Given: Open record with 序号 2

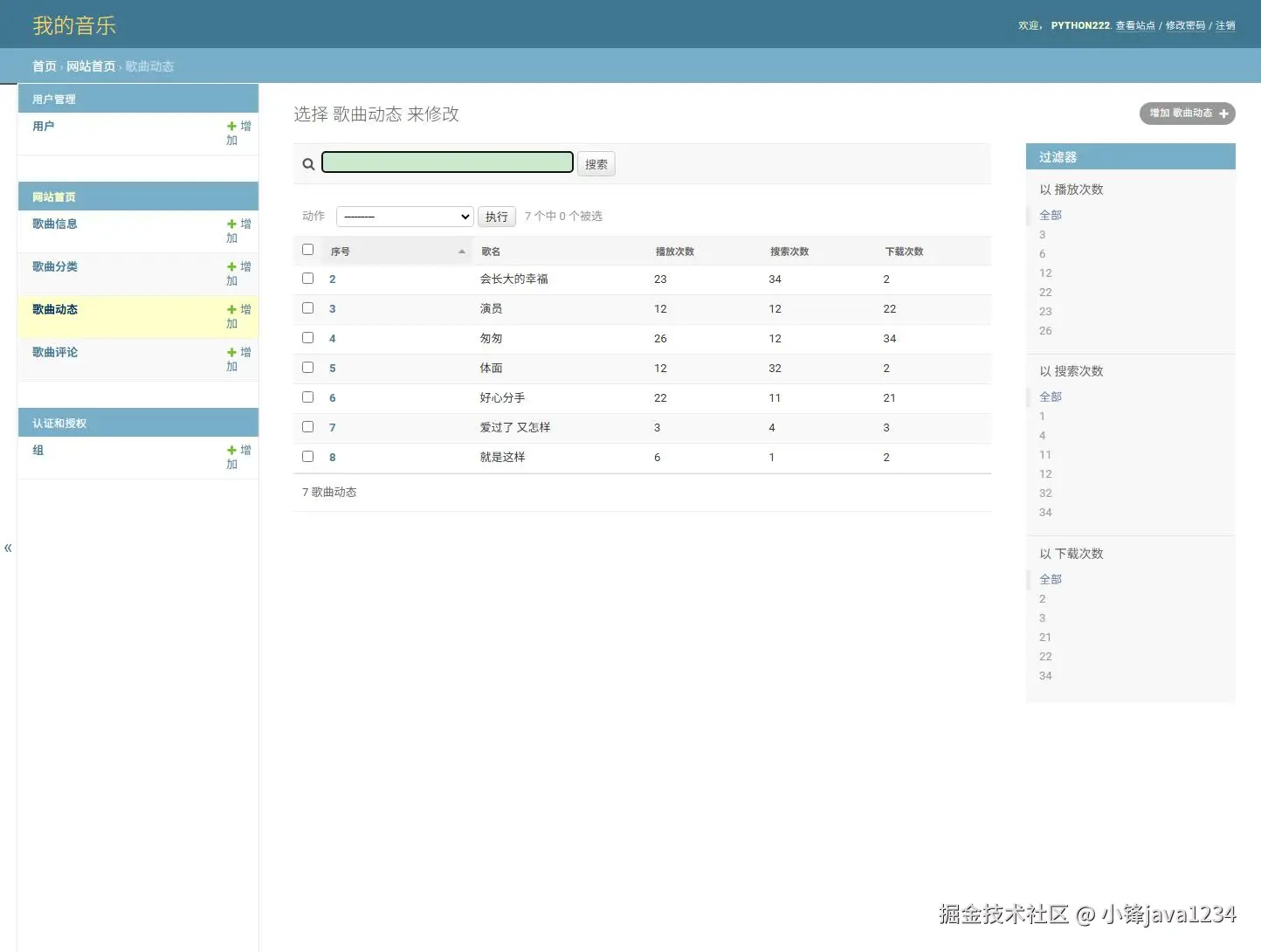Looking at the screenshot, I should [x=333, y=279].
